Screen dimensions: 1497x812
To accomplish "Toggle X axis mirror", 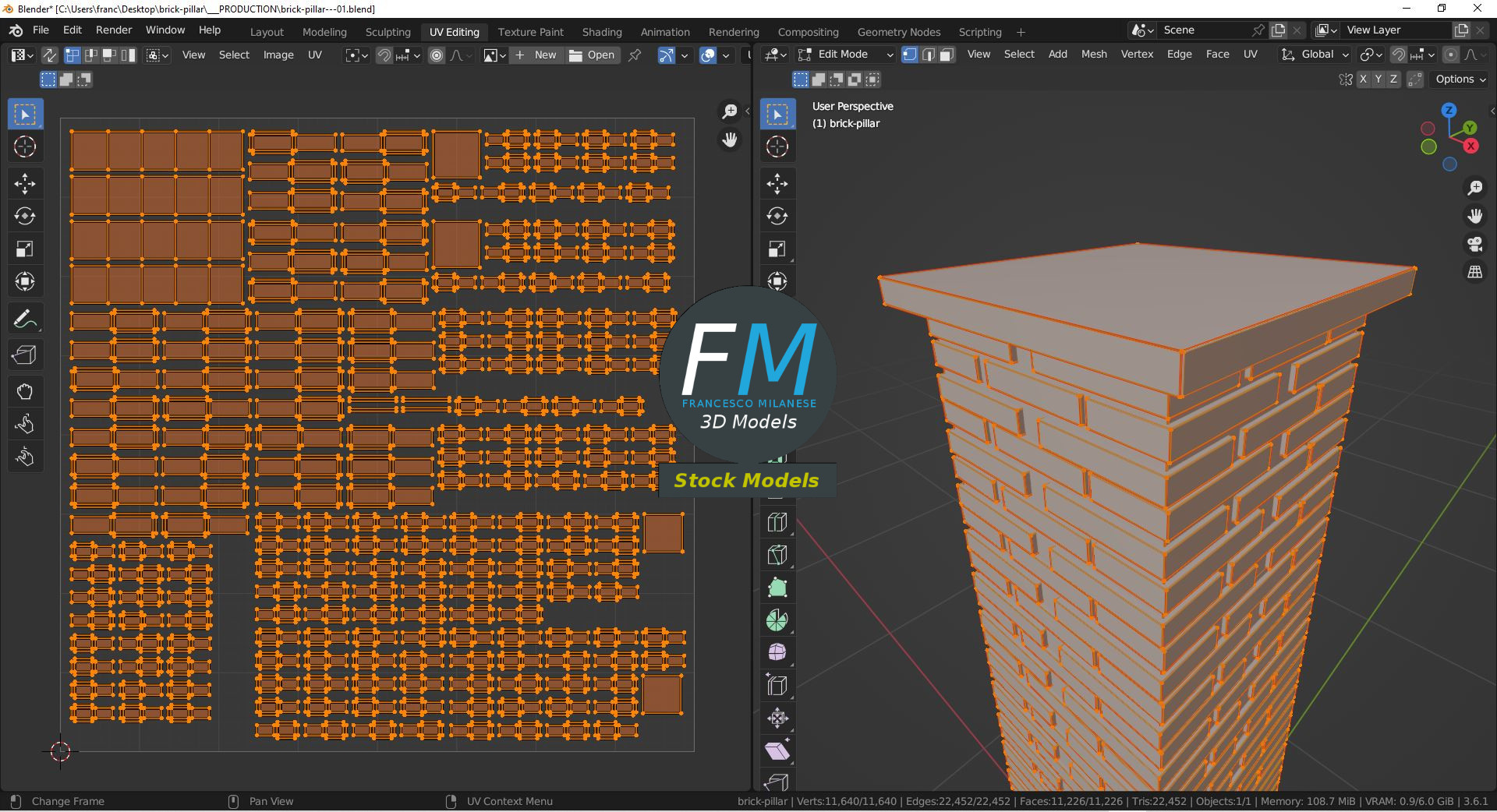I will click(1363, 79).
